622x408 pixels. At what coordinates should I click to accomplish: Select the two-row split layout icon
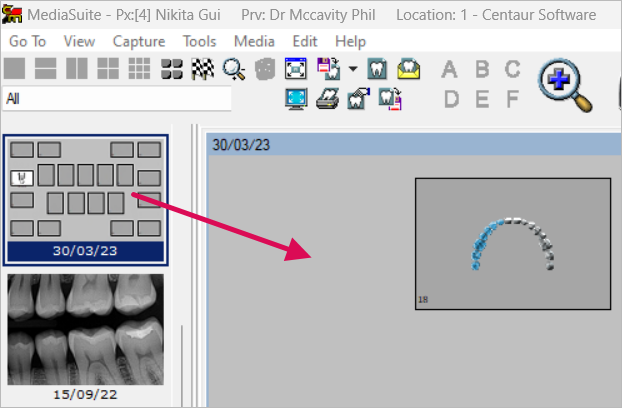[x=46, y=69]
